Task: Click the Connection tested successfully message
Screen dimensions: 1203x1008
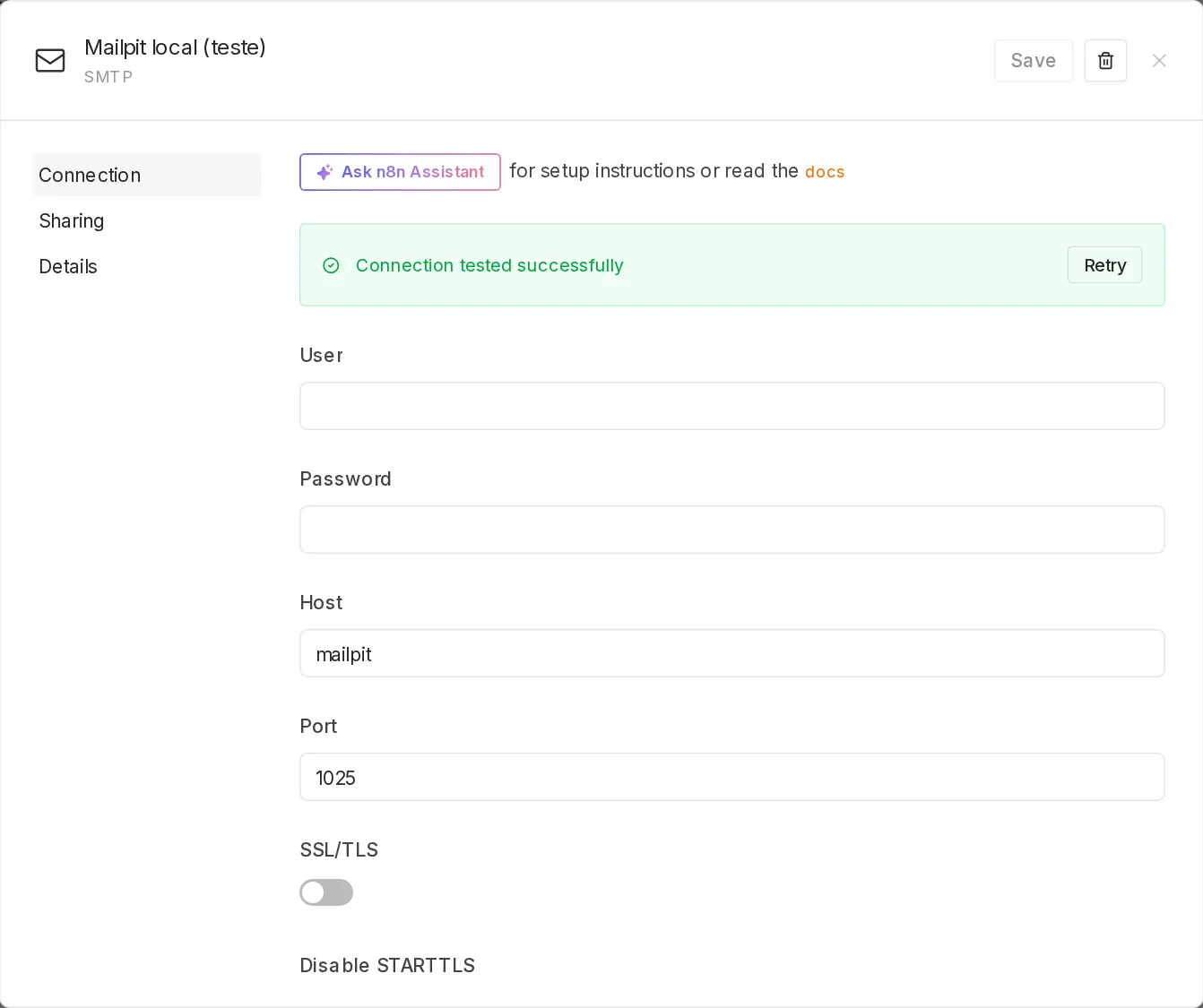Action: click(x=489, y=265)
